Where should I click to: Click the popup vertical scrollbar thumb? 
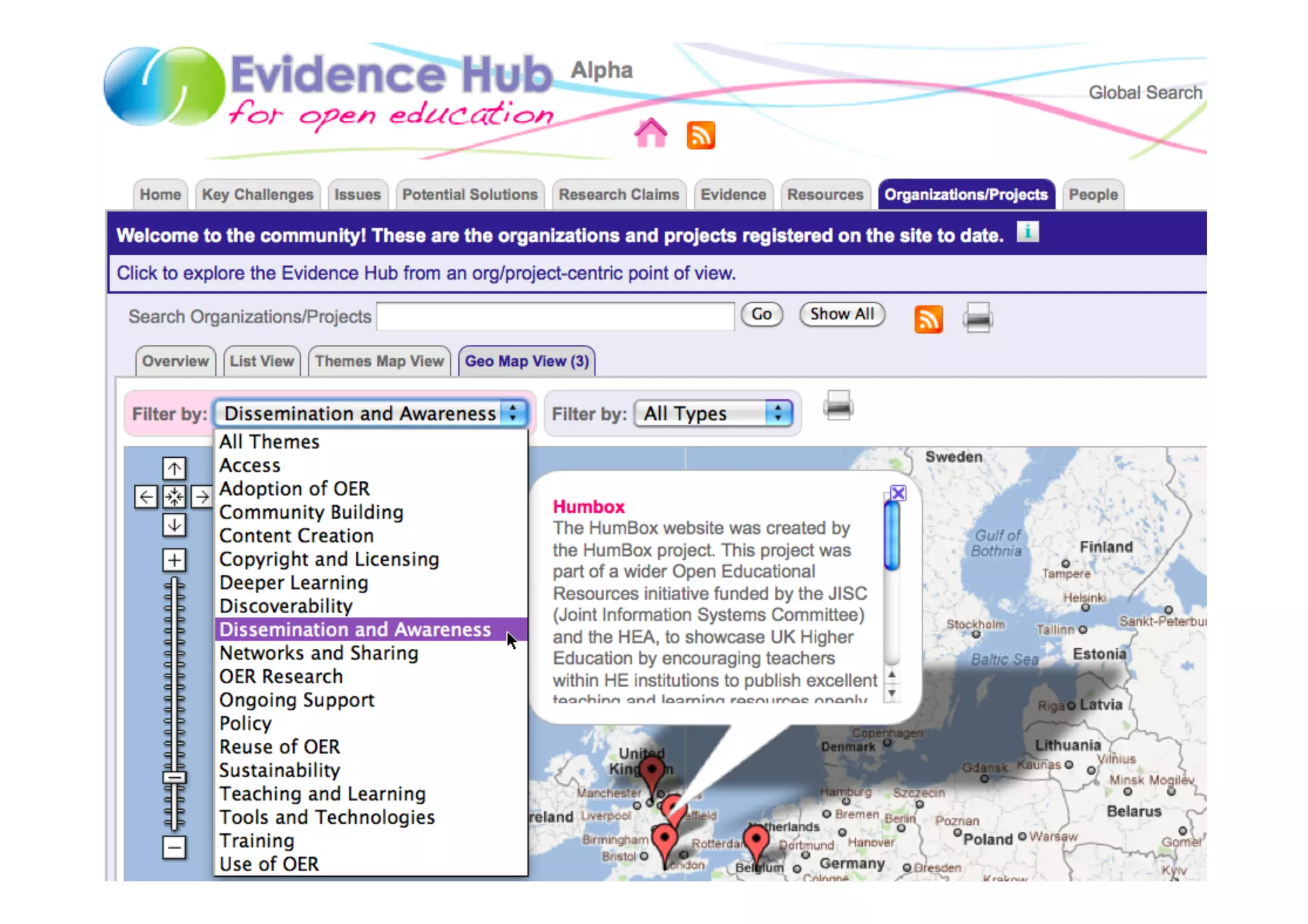(892, 535)
